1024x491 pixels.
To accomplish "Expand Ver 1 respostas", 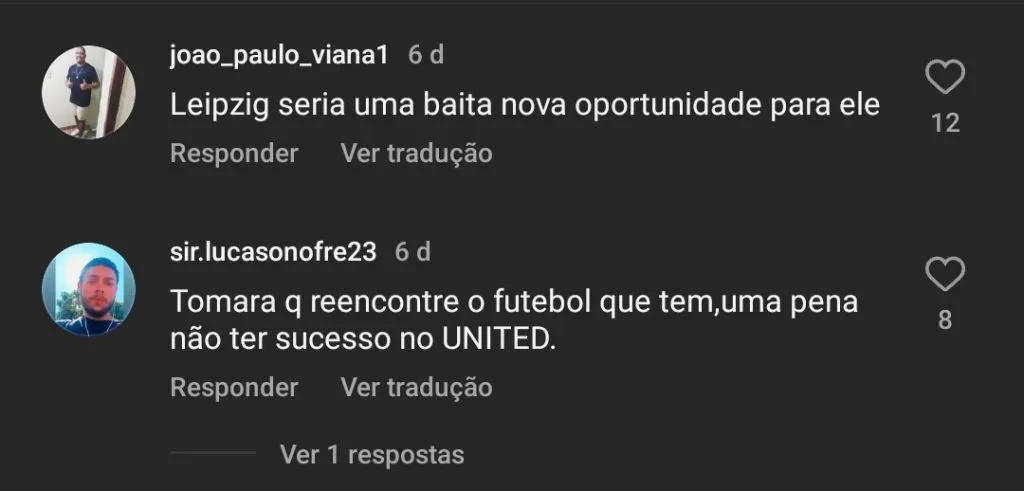I will click(x=372, y=455).
